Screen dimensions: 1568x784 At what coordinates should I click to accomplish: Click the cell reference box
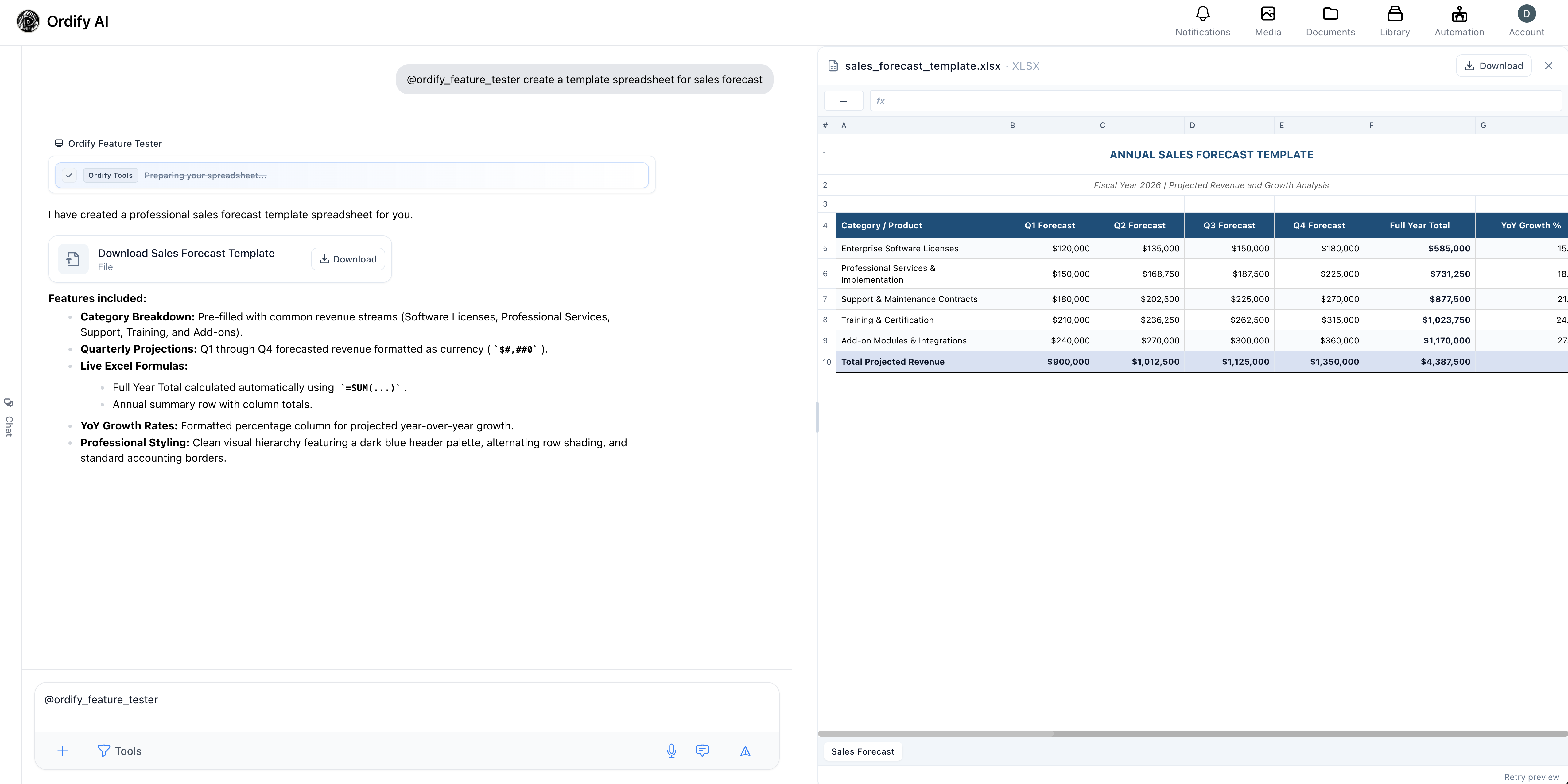(843, 100)
